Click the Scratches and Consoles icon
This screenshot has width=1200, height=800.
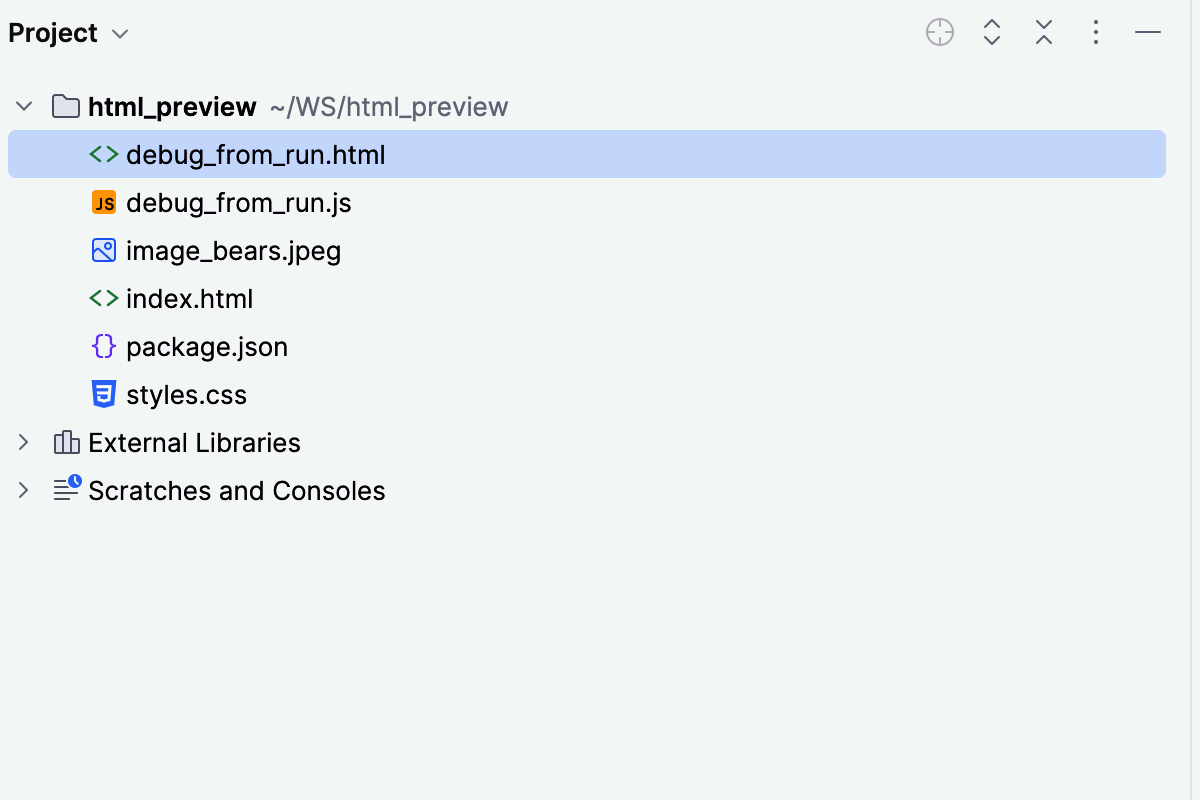click(x=65, y=490)
